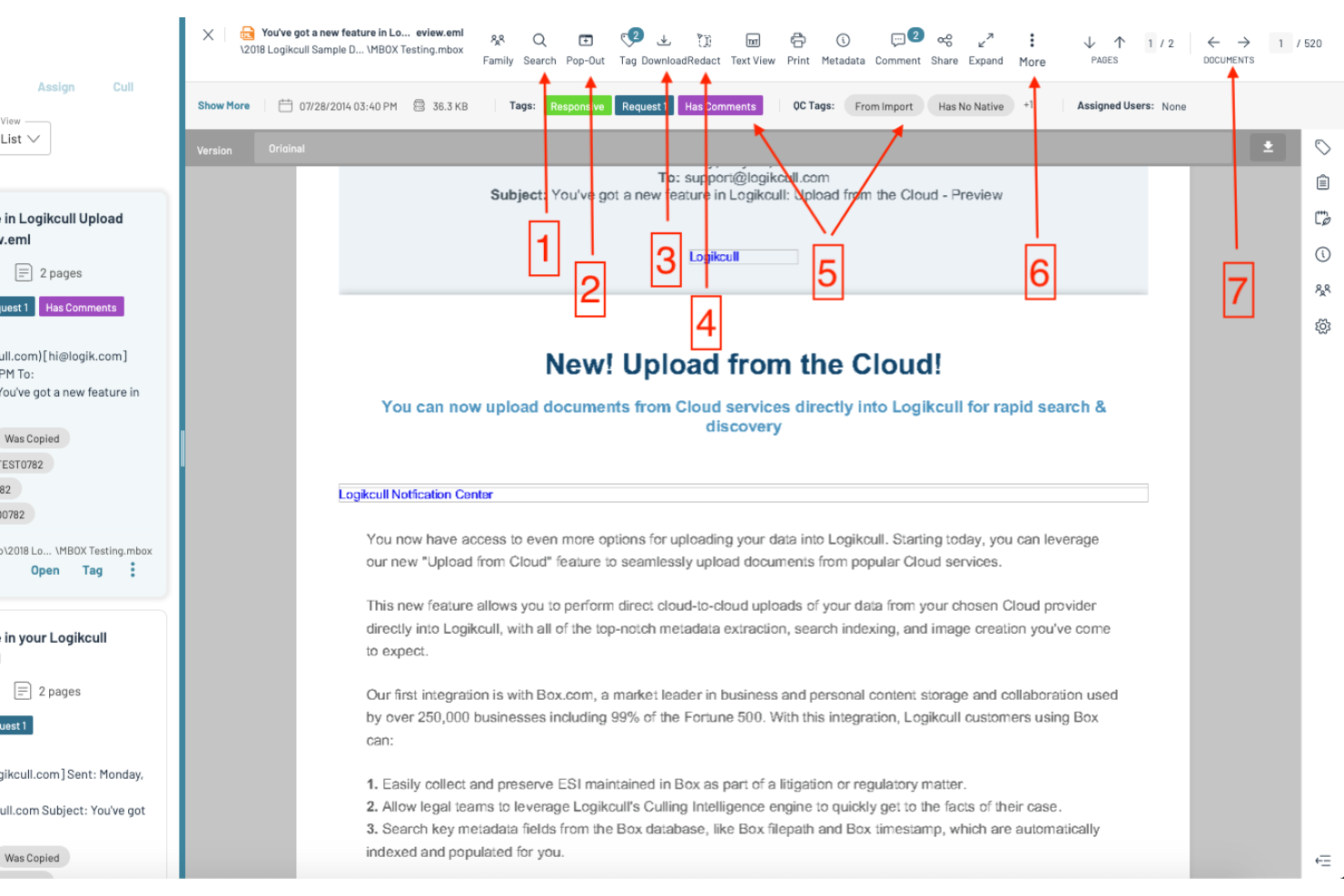
Task: Open the Search tool in the viewer toolbar
Action: 539,49
